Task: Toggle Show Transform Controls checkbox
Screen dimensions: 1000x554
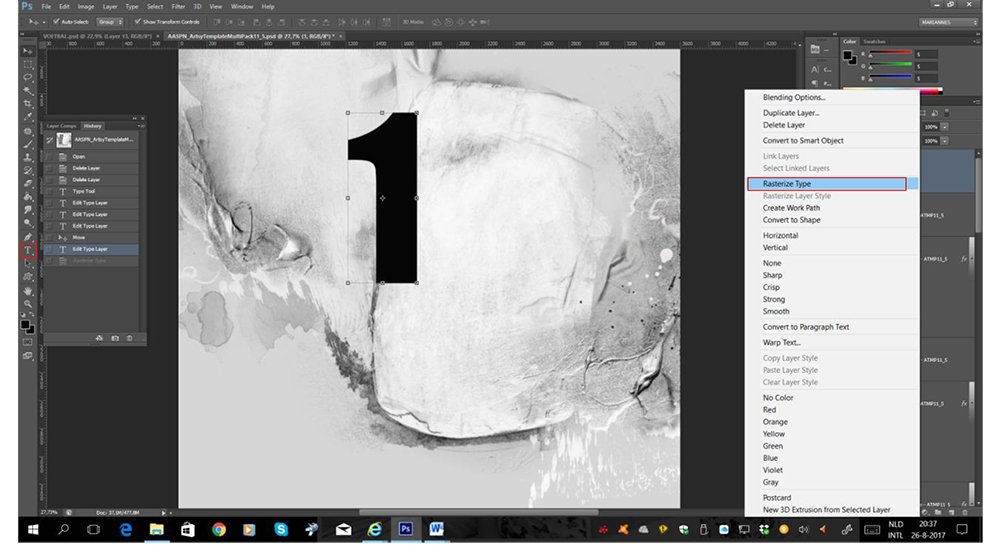Action: pos(137,22)
